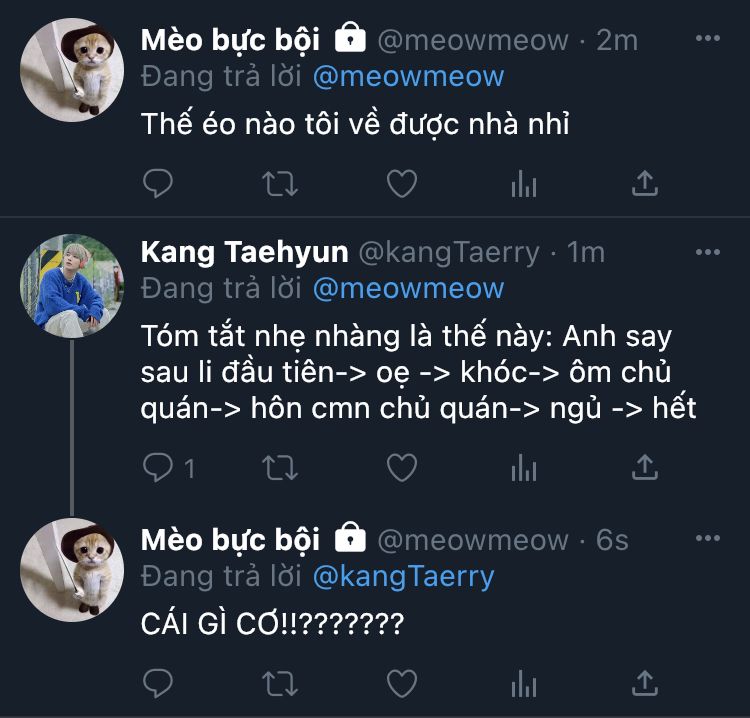The width and height of the screenshot is (750, 718).
Task: Reply to the 'Thế éo nào' tweet
Action: [158, 183]
